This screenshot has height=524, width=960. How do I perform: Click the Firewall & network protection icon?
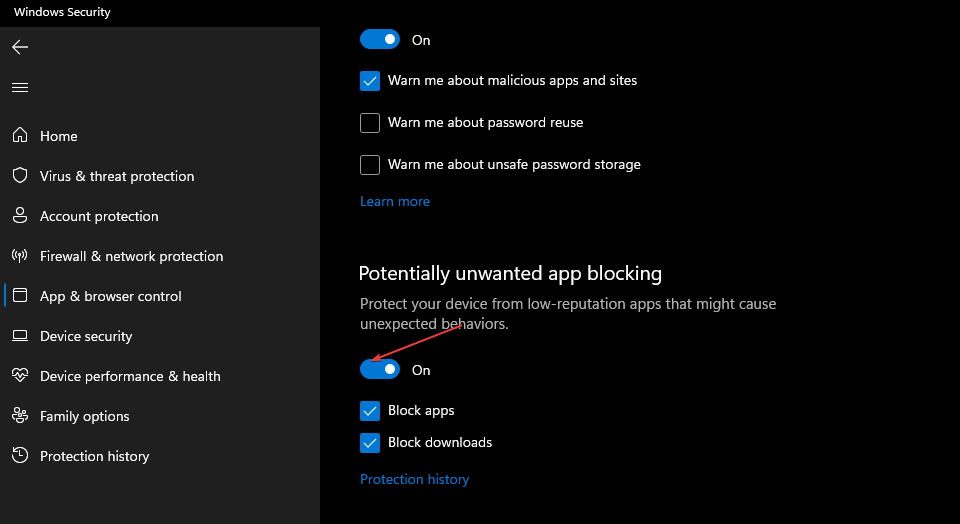pos(20,256)
